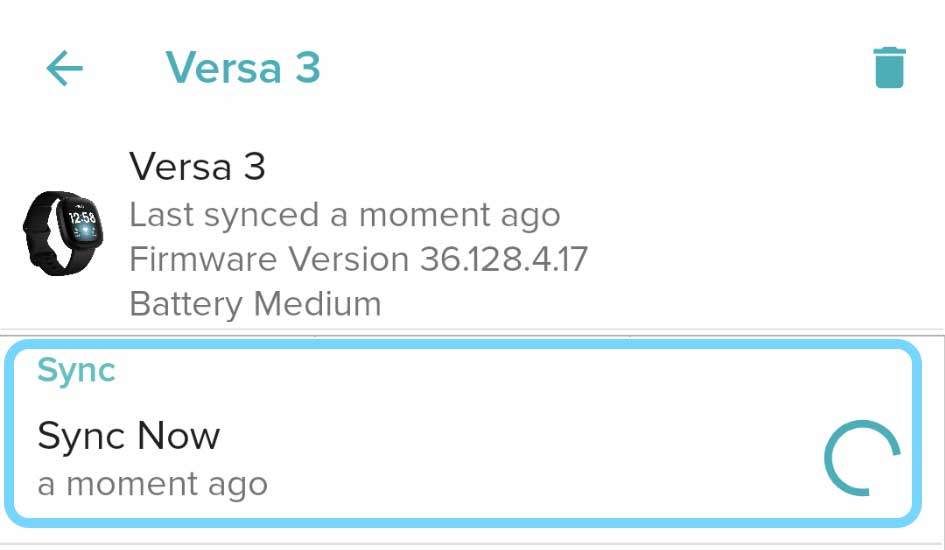This screenshot has width=945, height=550.
Task: Tap the Firmware Version label
Action: pyautogui.click(x=269, y=259)
